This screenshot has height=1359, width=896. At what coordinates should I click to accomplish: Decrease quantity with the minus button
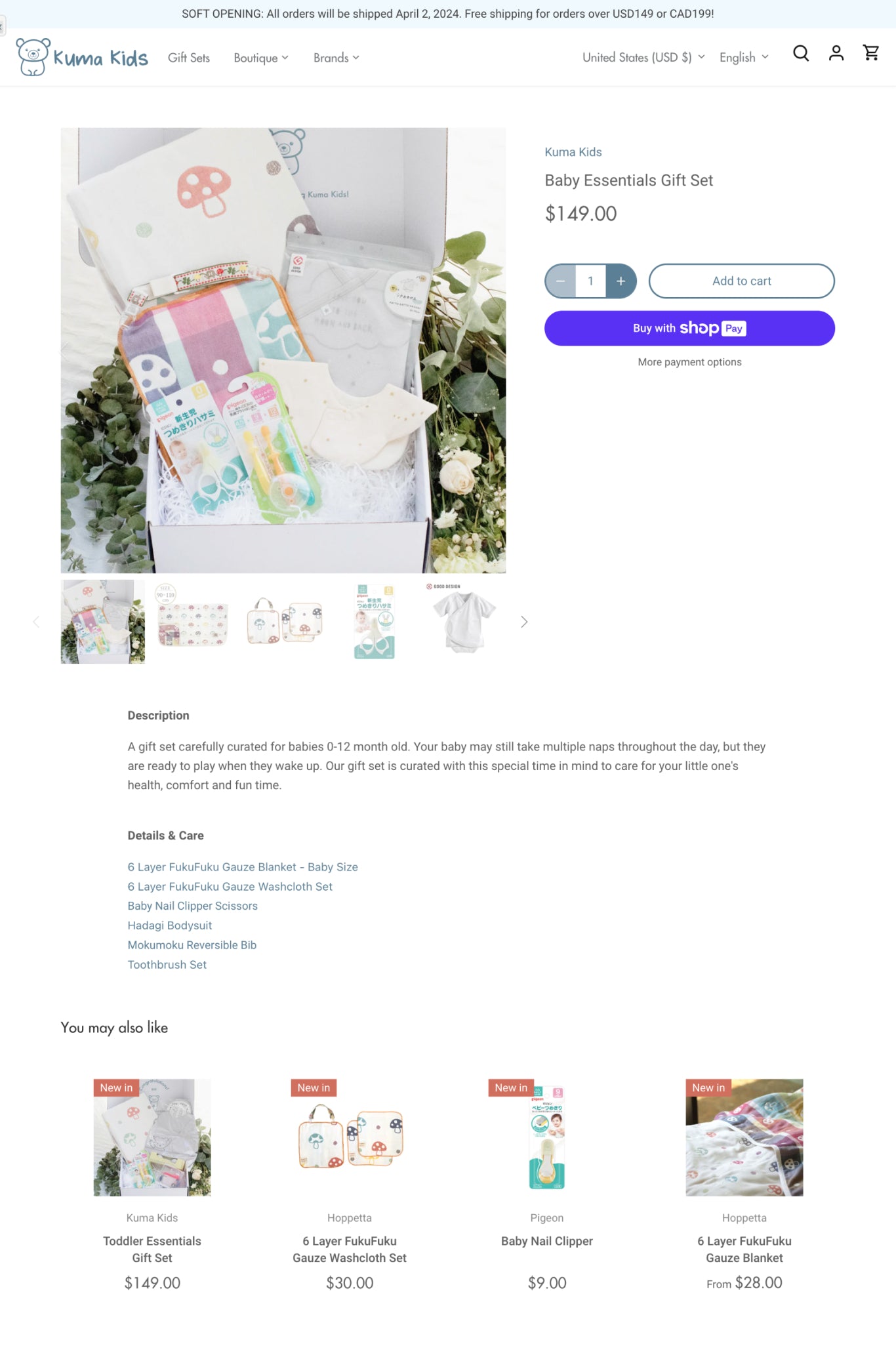[561, 281]
